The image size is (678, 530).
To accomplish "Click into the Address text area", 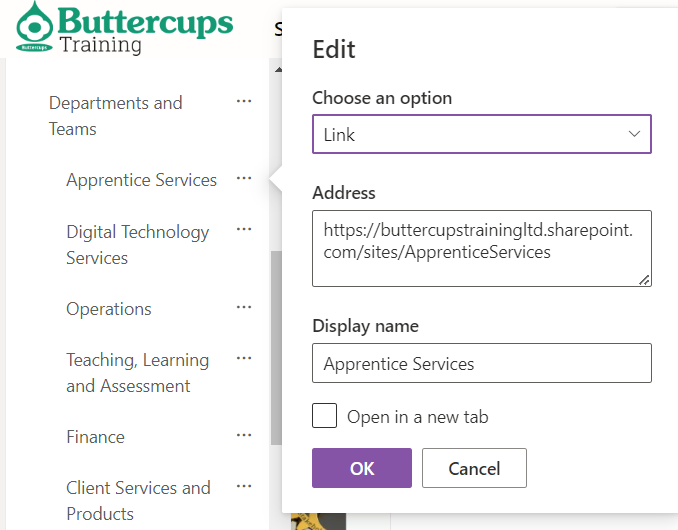I will 481,248.
